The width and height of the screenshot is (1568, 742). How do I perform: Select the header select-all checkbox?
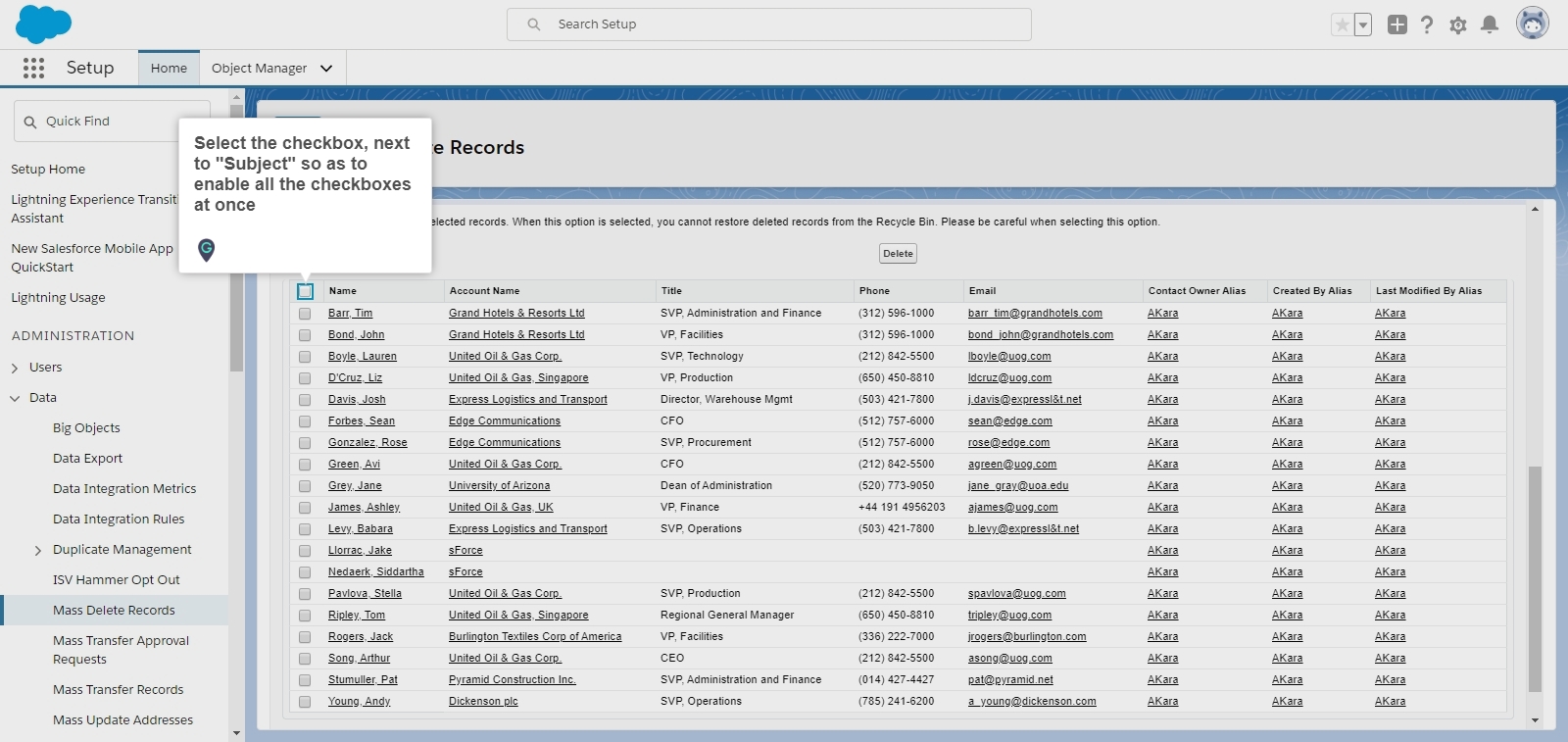pos(306,291)
